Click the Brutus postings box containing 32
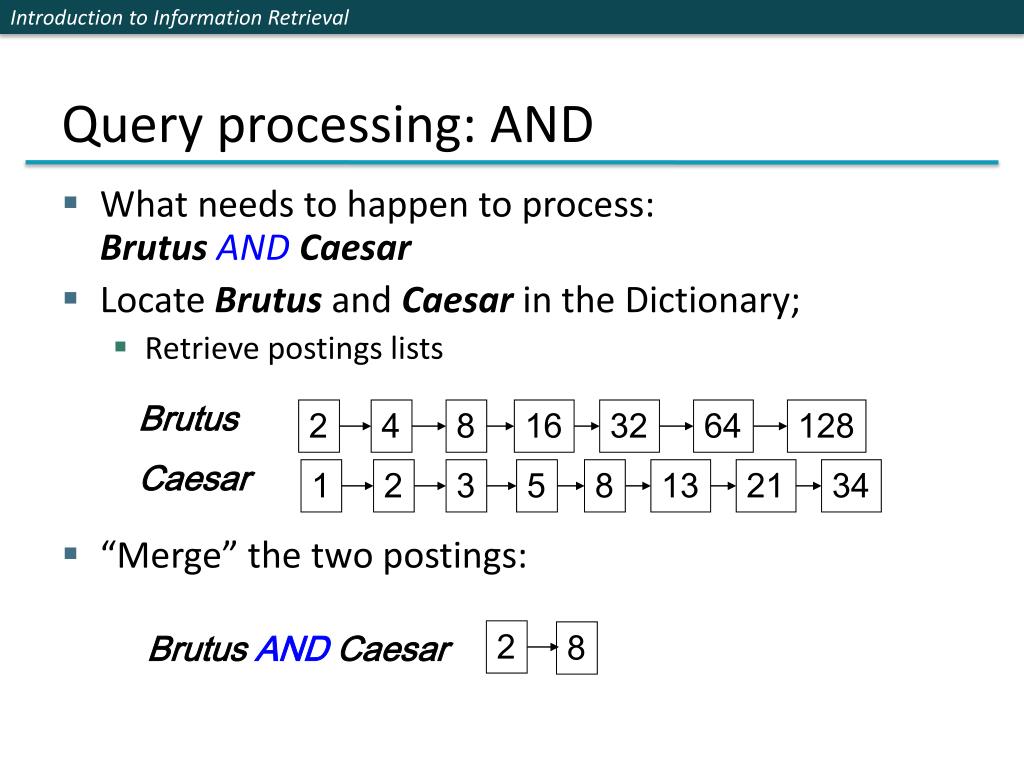Image resolution: width=1024 pixels, height=768 pixels. tap(629, 426)
